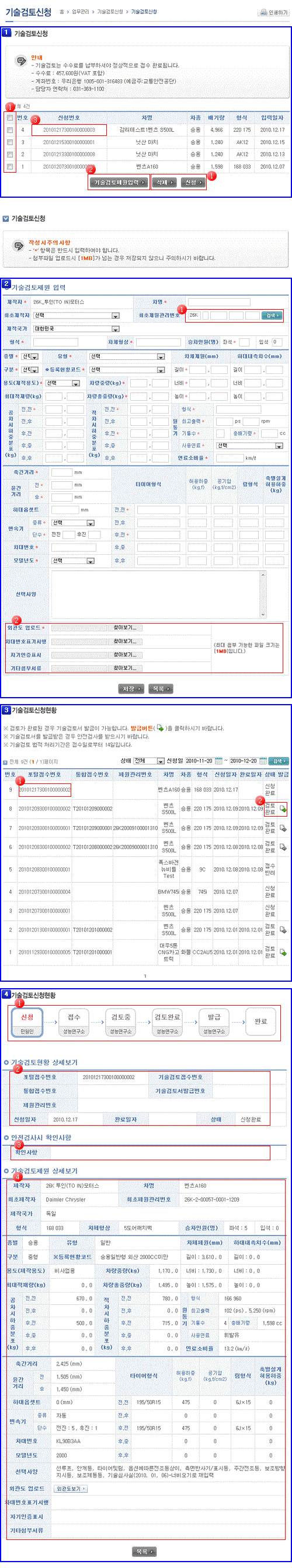Click the 기술검토제원입력 button

pyautogui.click(x=119, y=182)
